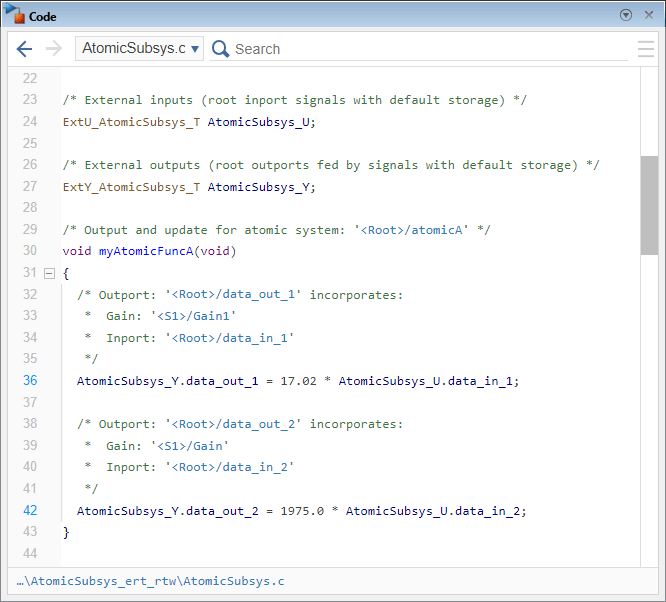Follow the '<Root>/data_in_1' link
666x602 pixels.
pos(229,338)
